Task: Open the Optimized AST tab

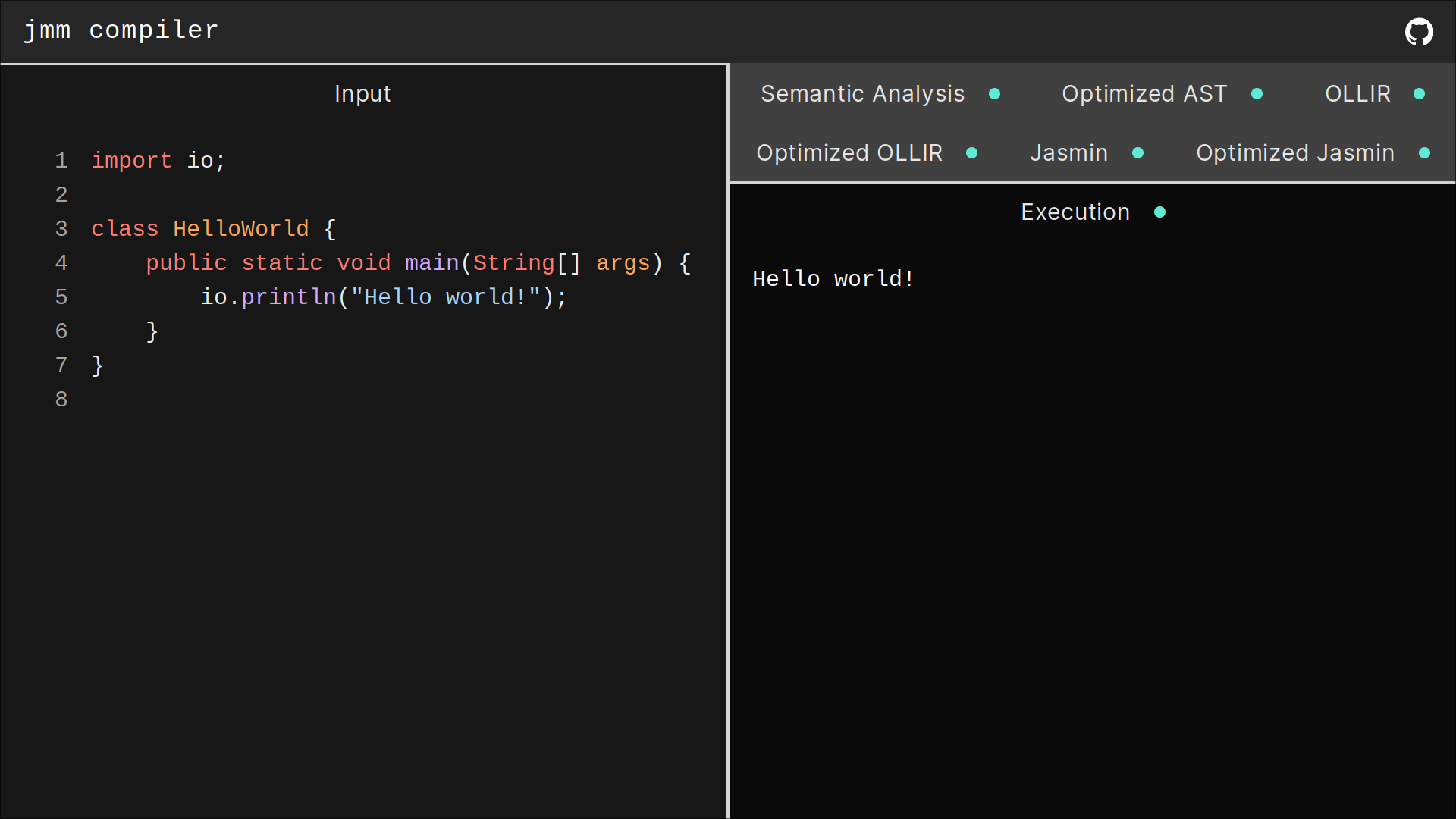Action: click(x=1144, y=94)
